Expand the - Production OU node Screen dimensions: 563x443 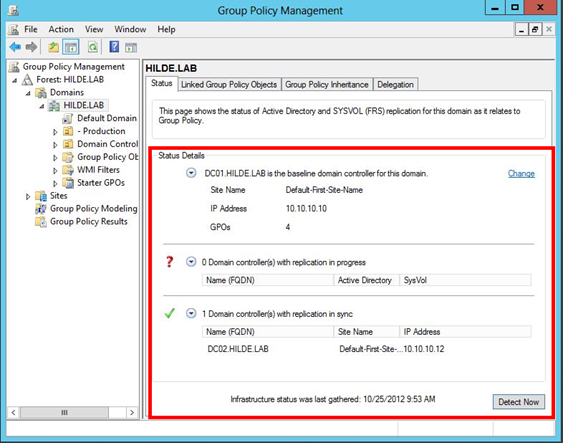click(x=55, y=132)
